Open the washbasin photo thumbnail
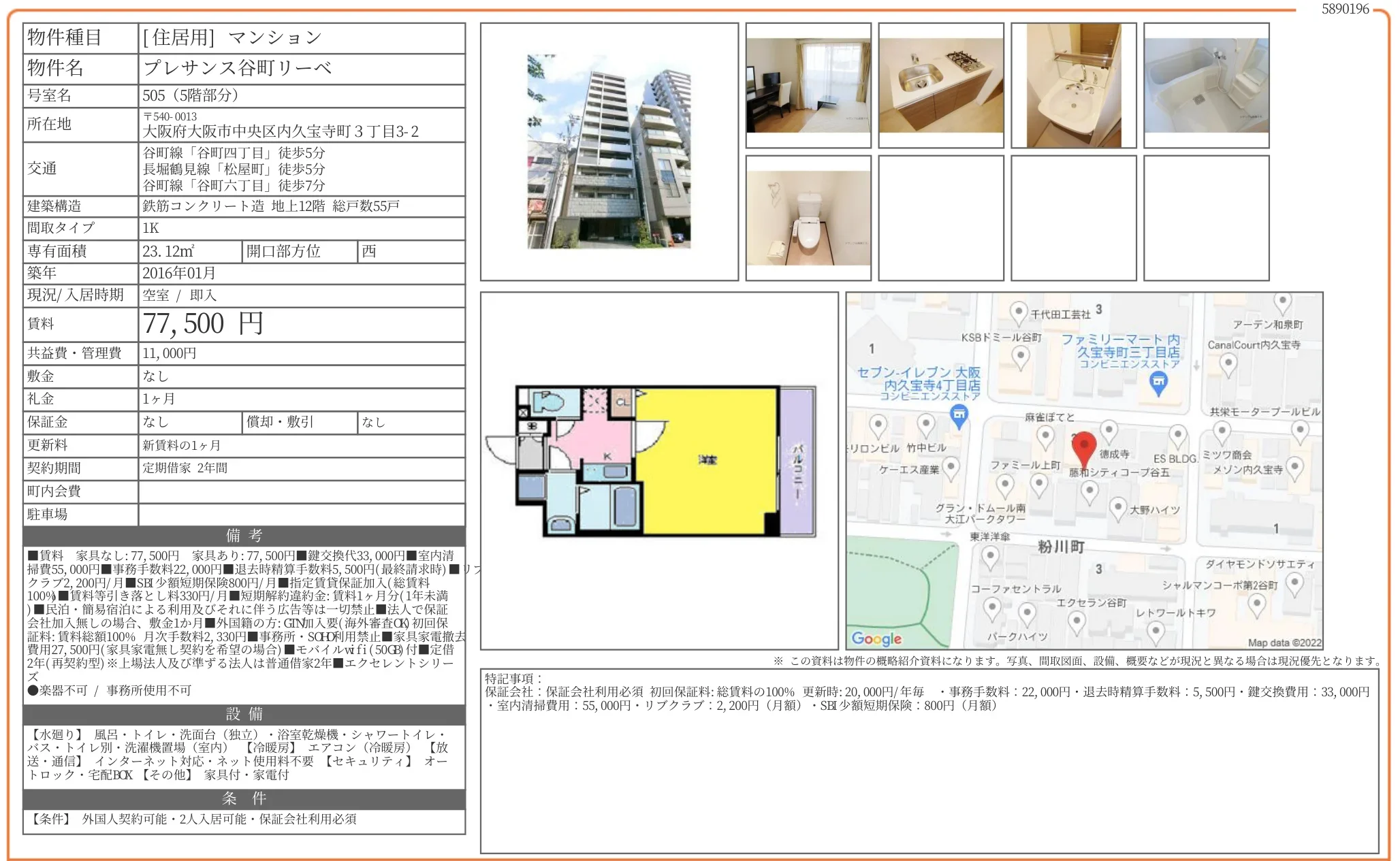The width and height of the screenshot is (1400, 861). coord(1074,85)
